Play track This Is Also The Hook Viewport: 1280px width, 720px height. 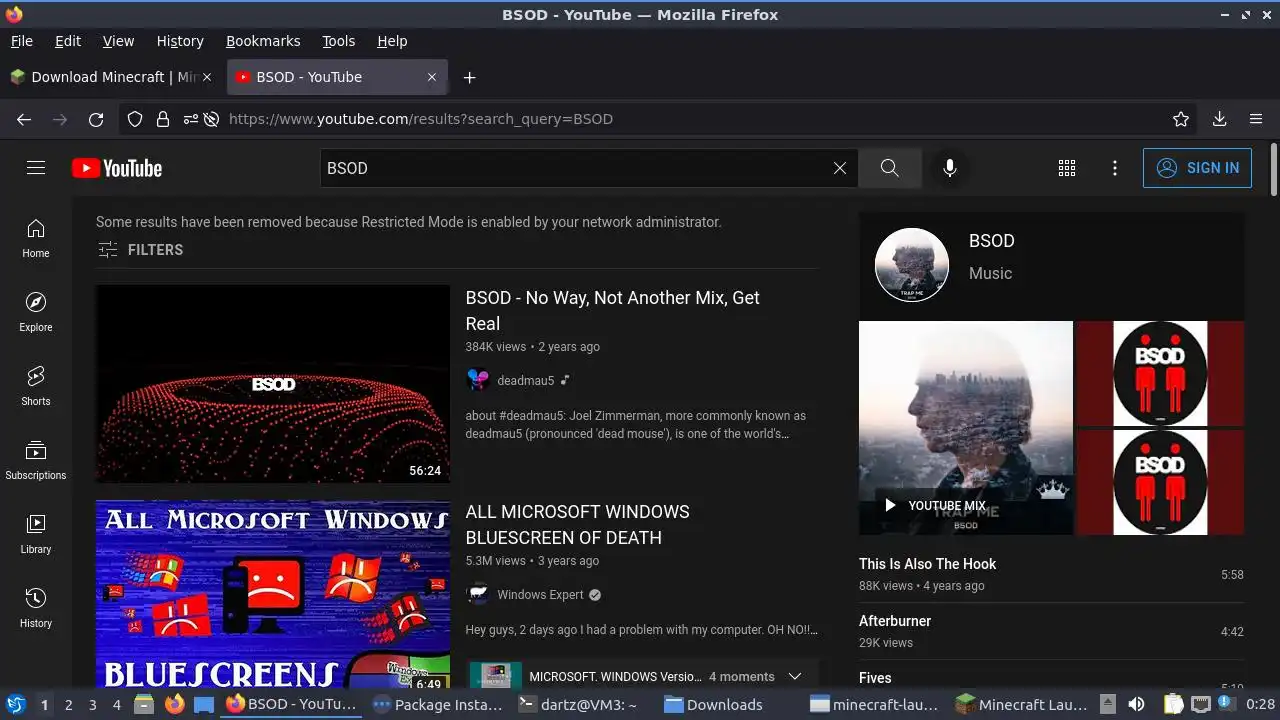pyautogui.click(x=927, y=564)
